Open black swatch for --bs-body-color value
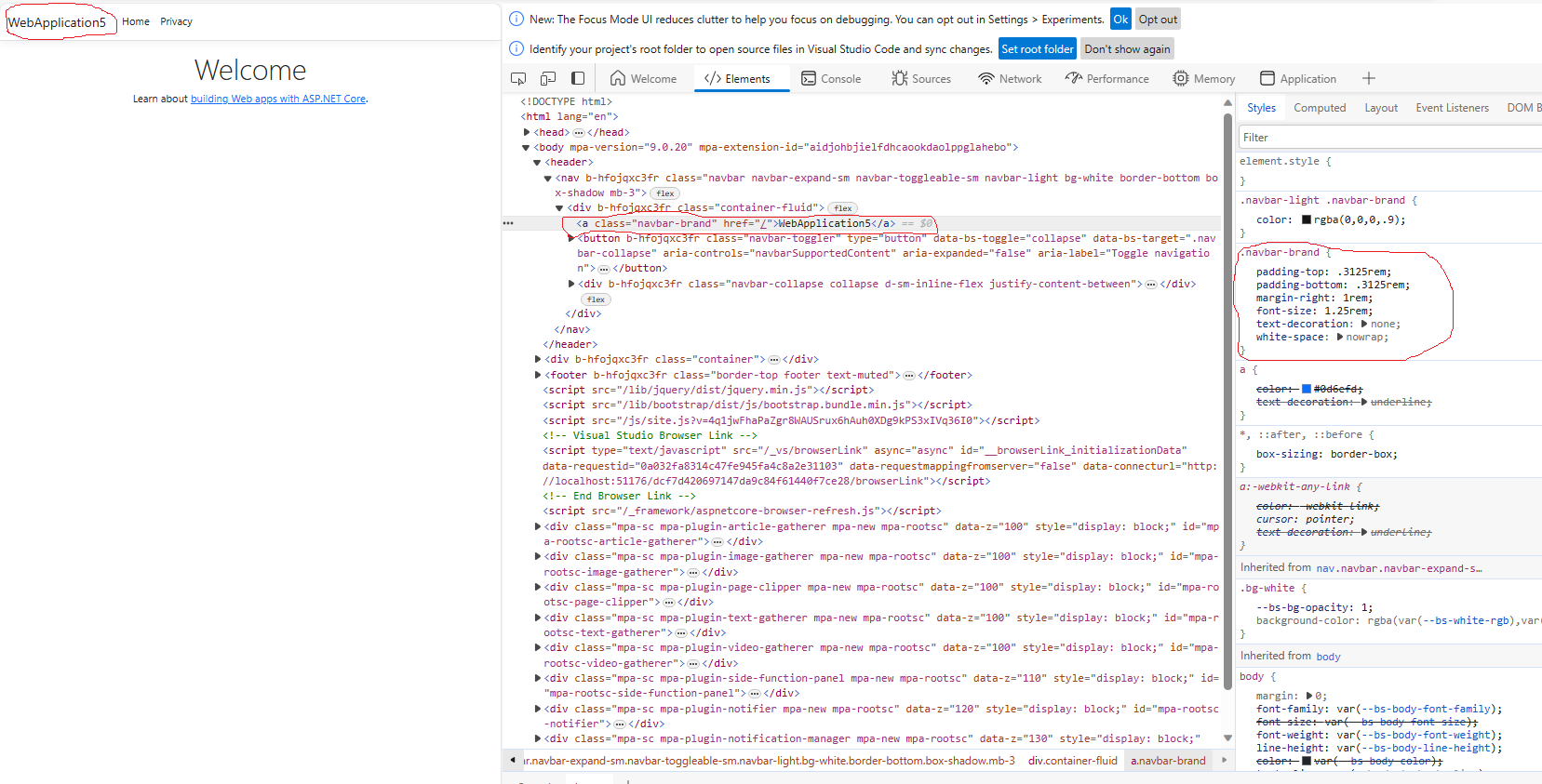The height and width of the screenshot is (784, 1542). coord(1306,761)
